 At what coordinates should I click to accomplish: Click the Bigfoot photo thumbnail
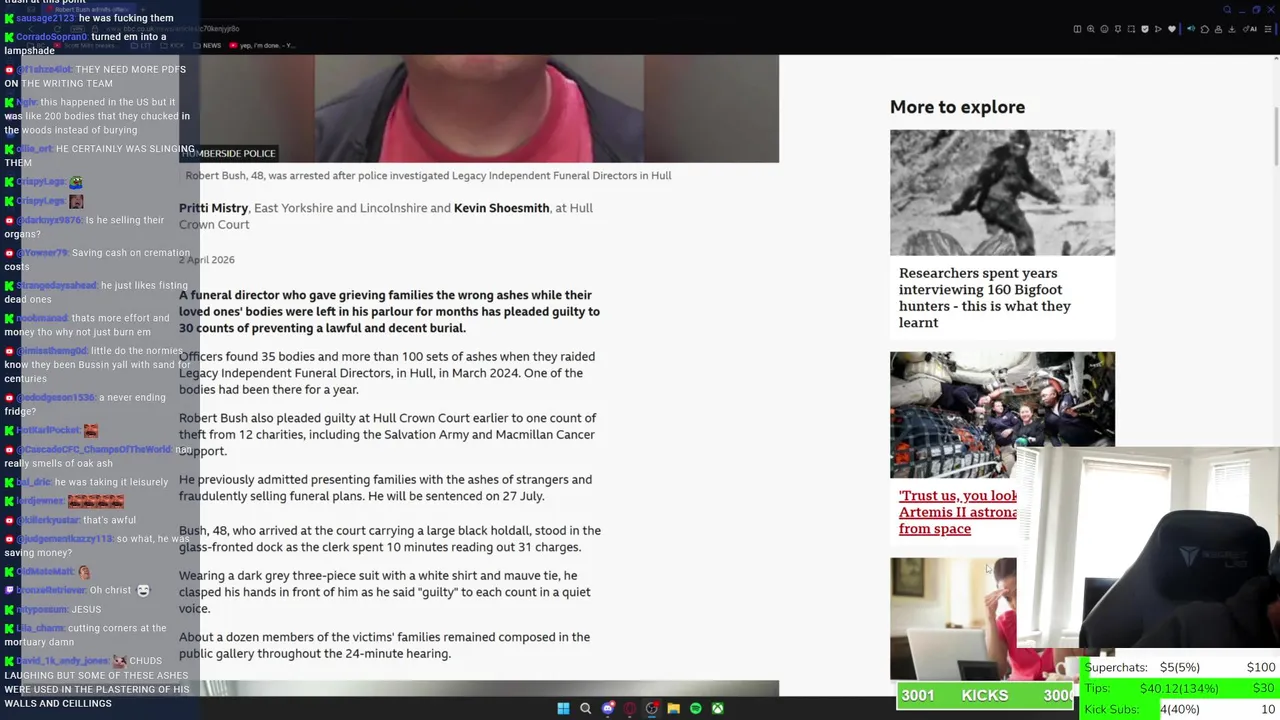coord(1002,192)
